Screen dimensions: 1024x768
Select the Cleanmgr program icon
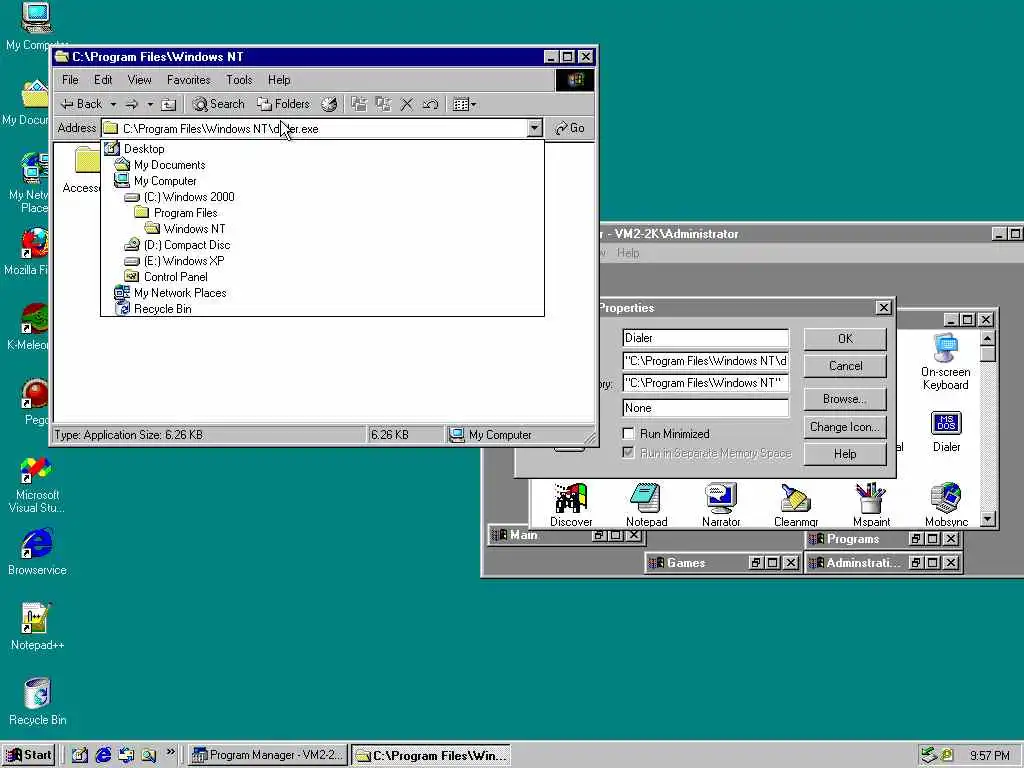coord(796,505)
